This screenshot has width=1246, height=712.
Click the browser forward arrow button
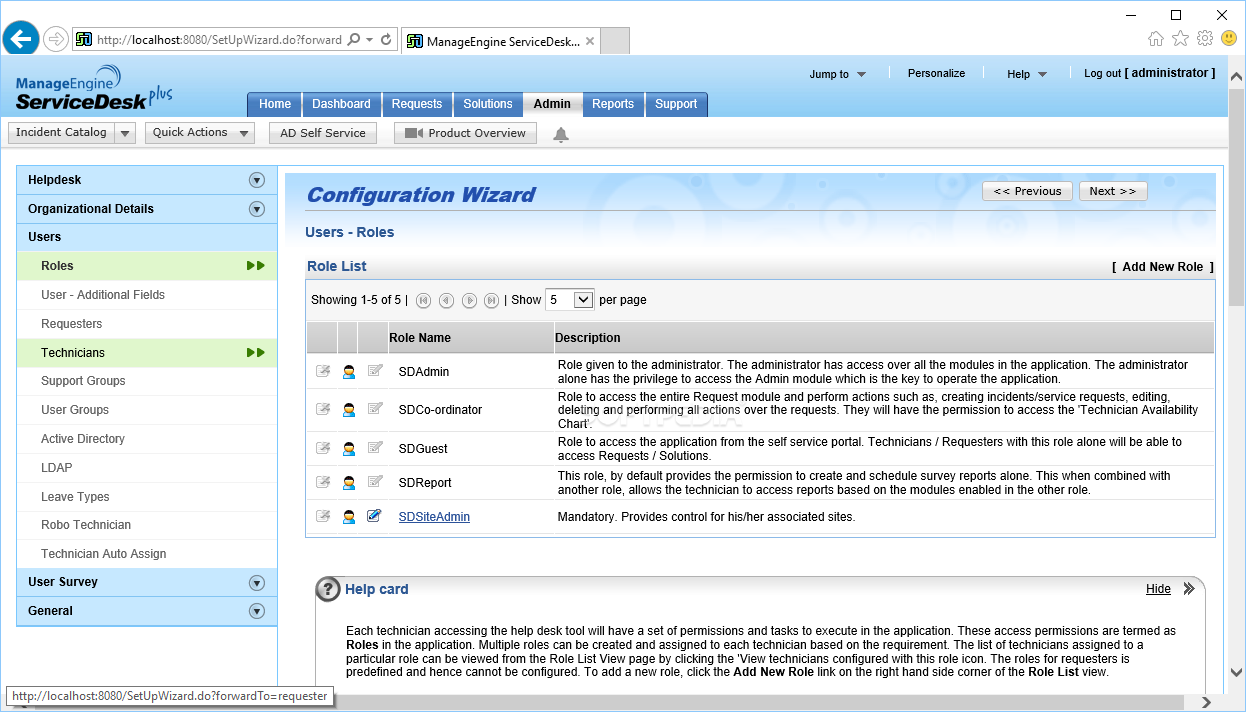click(x=55, y=40)
